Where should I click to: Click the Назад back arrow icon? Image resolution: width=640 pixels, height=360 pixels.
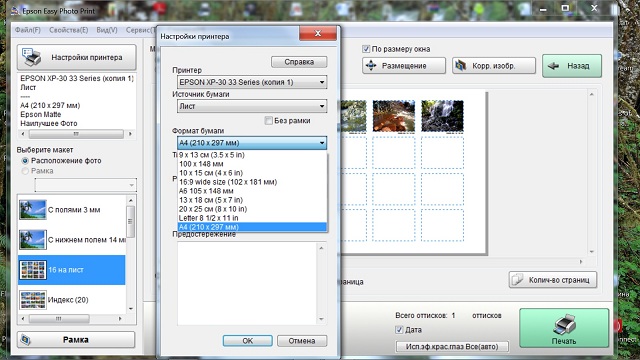tap(553, 66)
